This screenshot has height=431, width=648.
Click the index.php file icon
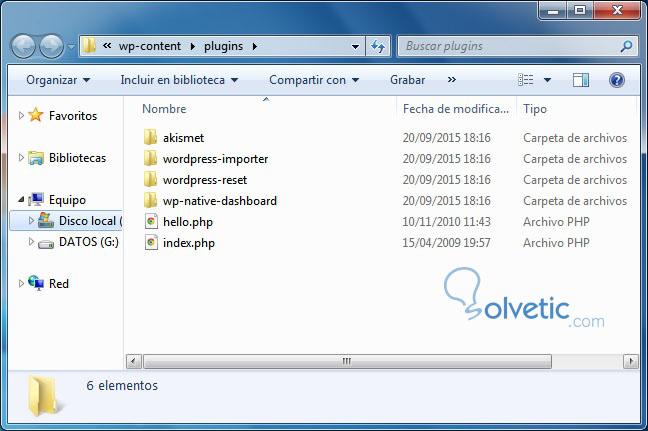coord(151,243)
